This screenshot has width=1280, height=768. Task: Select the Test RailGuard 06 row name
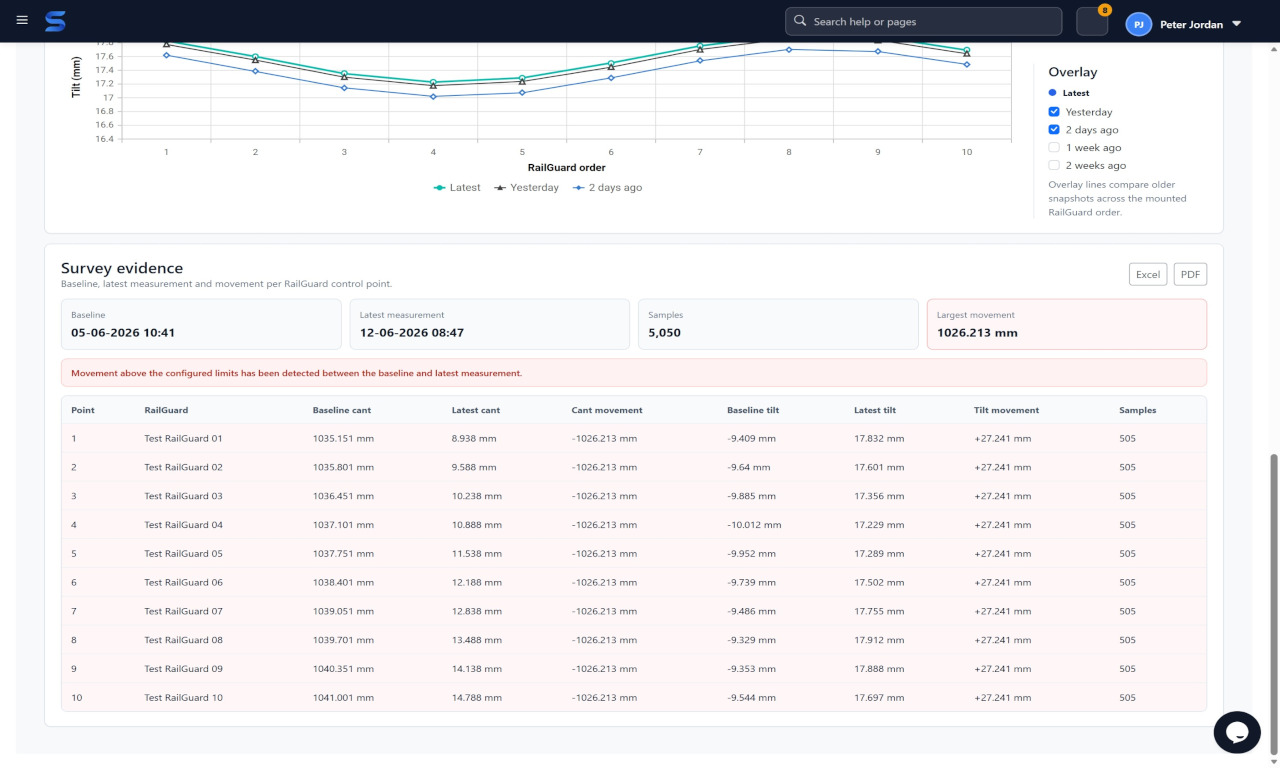183,582
